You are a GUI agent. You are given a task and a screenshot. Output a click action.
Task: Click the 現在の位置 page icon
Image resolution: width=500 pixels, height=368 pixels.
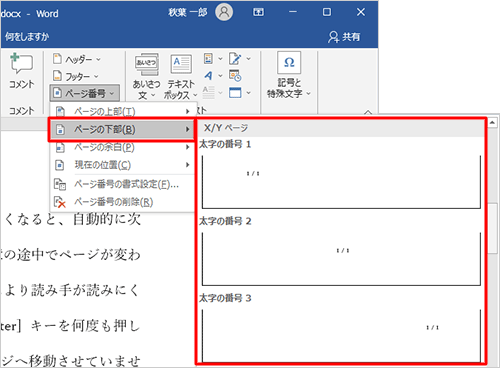click(60, 165)
